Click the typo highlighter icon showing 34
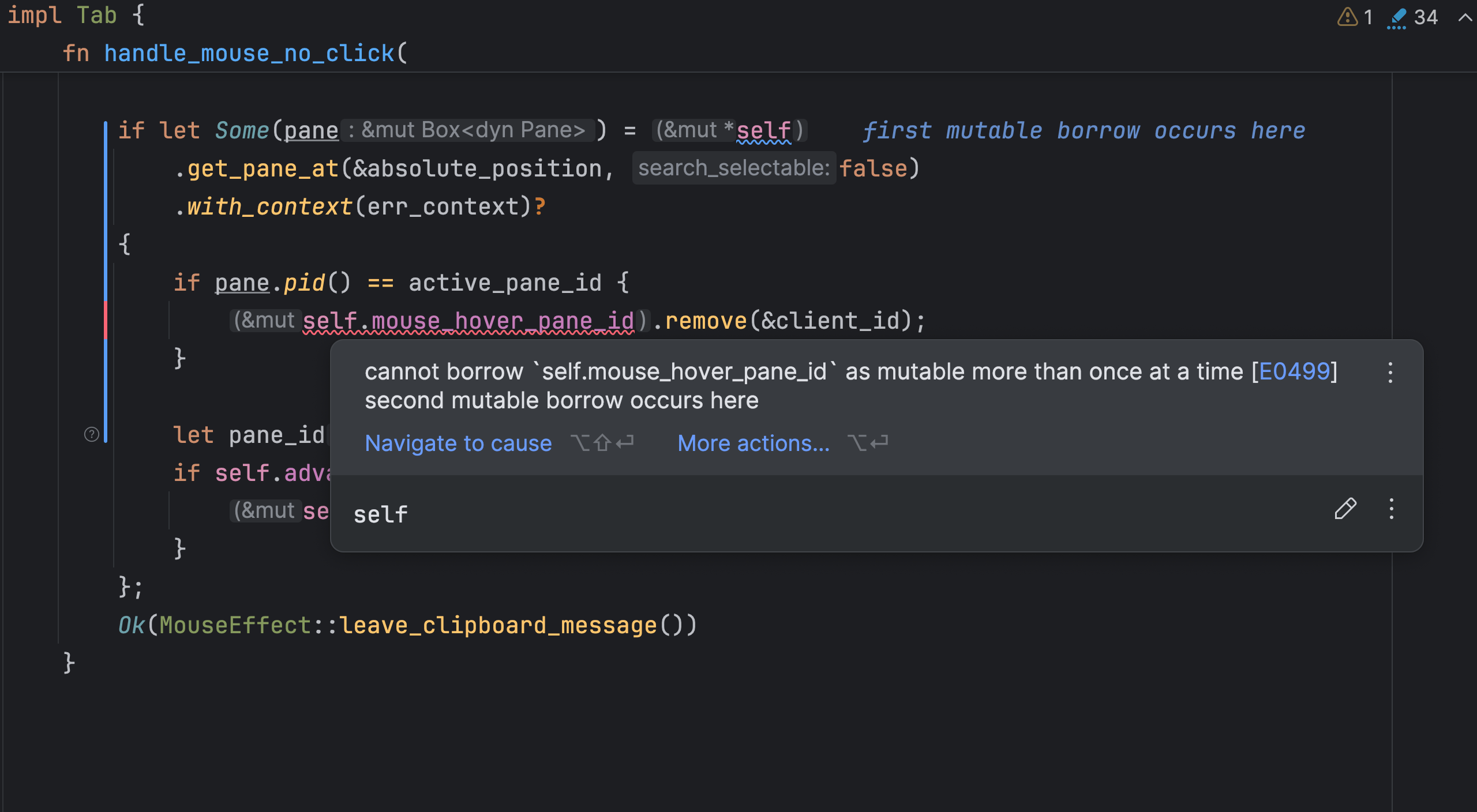The width and height of the screenshot is (1477, 812). coord(1397,18)
